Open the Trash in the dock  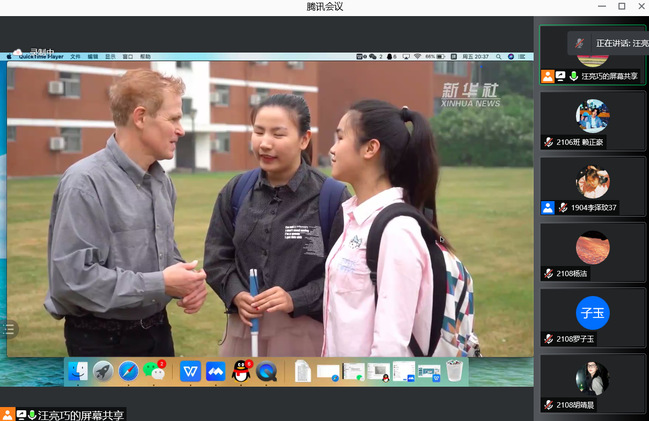[455, 371]
